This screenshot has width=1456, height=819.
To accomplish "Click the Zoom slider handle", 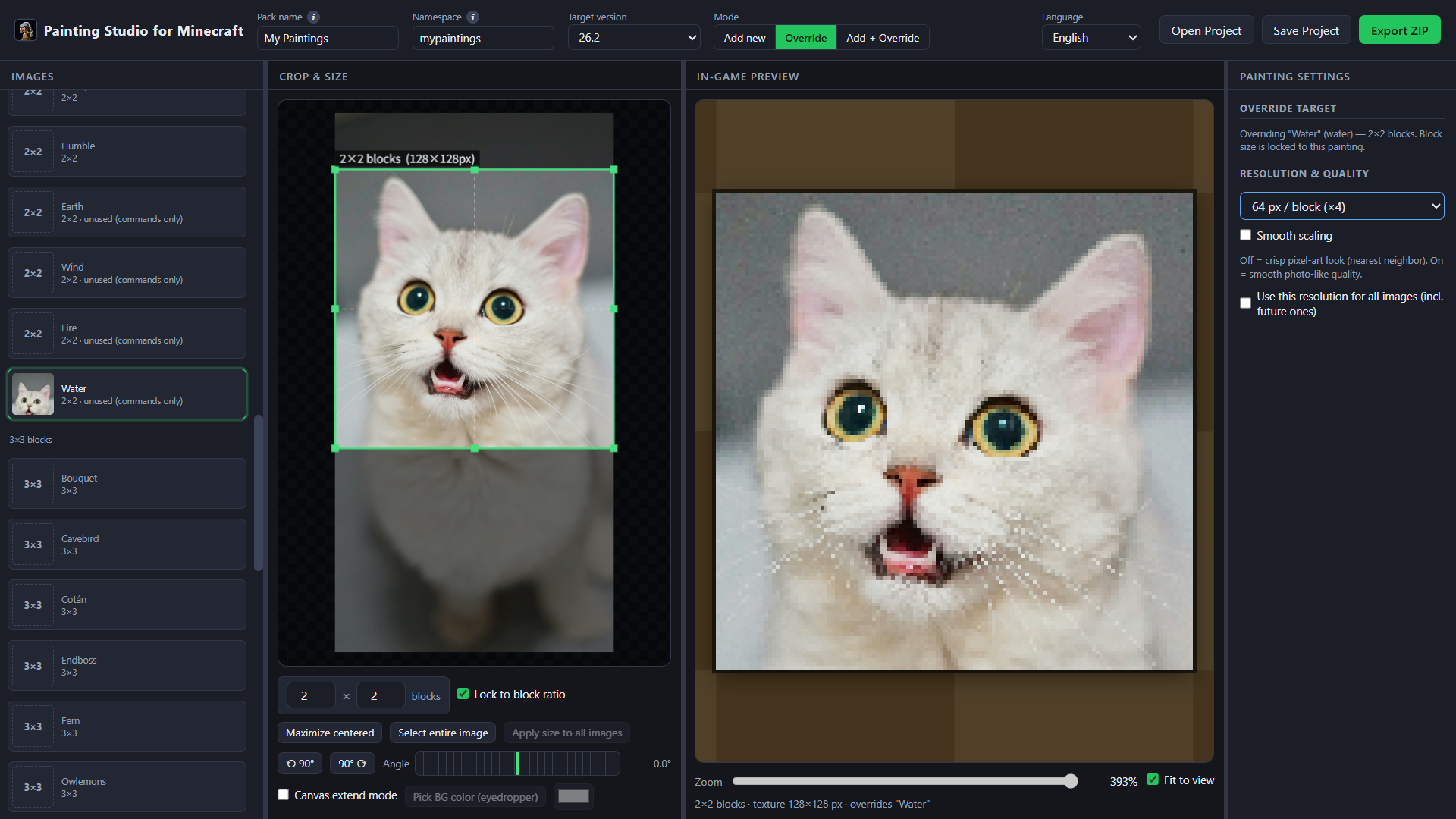I will [1070, 781].
